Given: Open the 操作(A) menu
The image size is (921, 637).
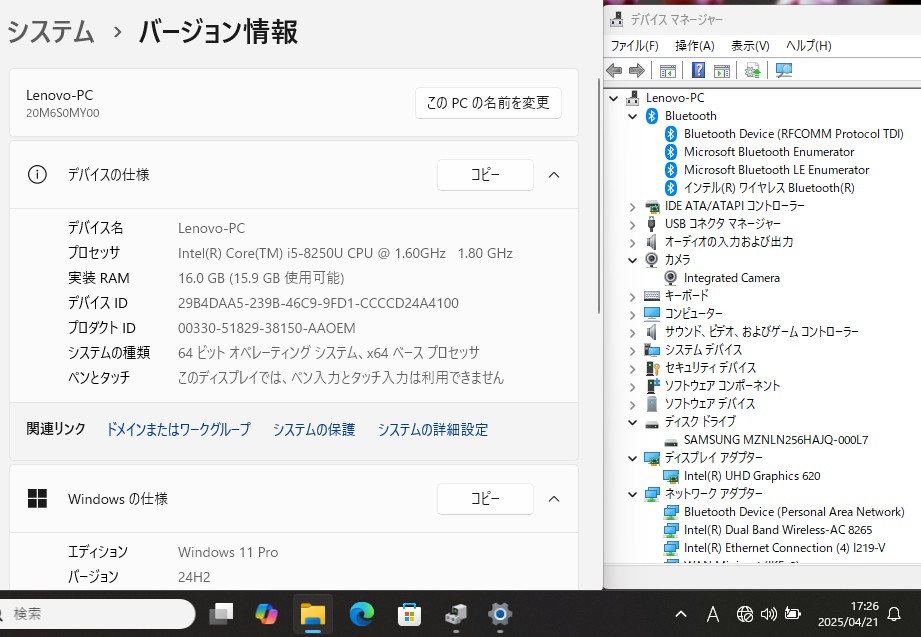Looking at the screenshot, I should (695, 46).
